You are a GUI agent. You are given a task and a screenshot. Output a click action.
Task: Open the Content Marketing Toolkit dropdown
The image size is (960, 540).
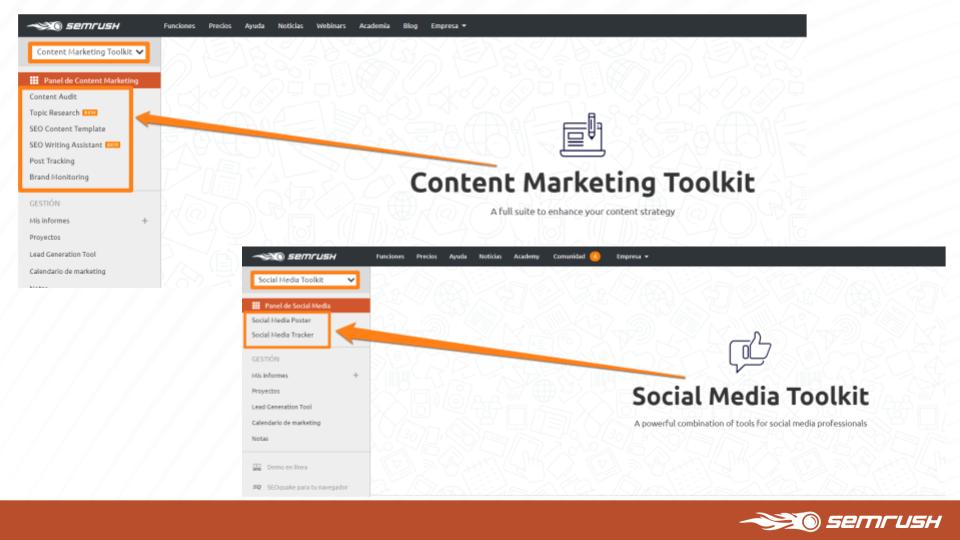pos(88,52)
